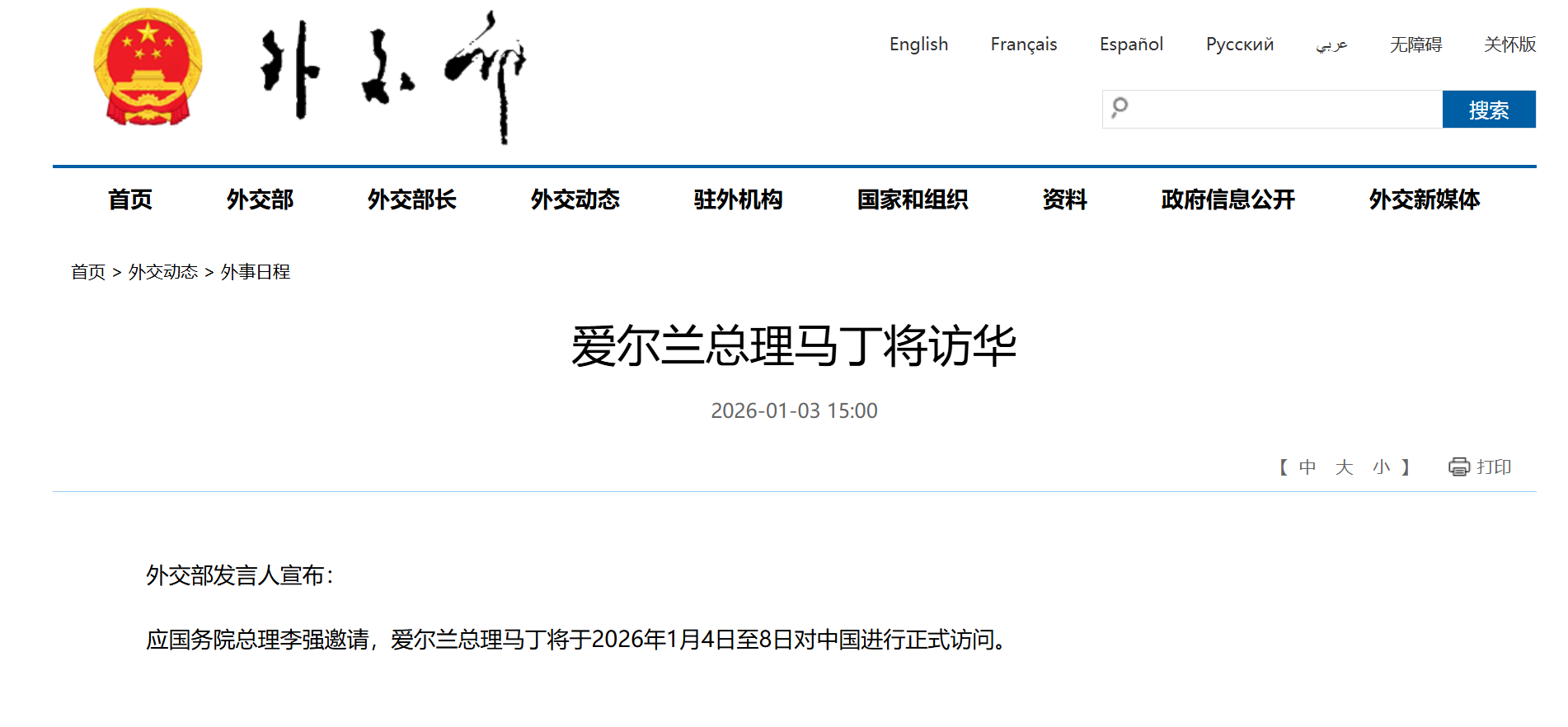Click the line 外交部发言人宣布：
This screenshot has height=727, width=1568.
coord(240,575)
